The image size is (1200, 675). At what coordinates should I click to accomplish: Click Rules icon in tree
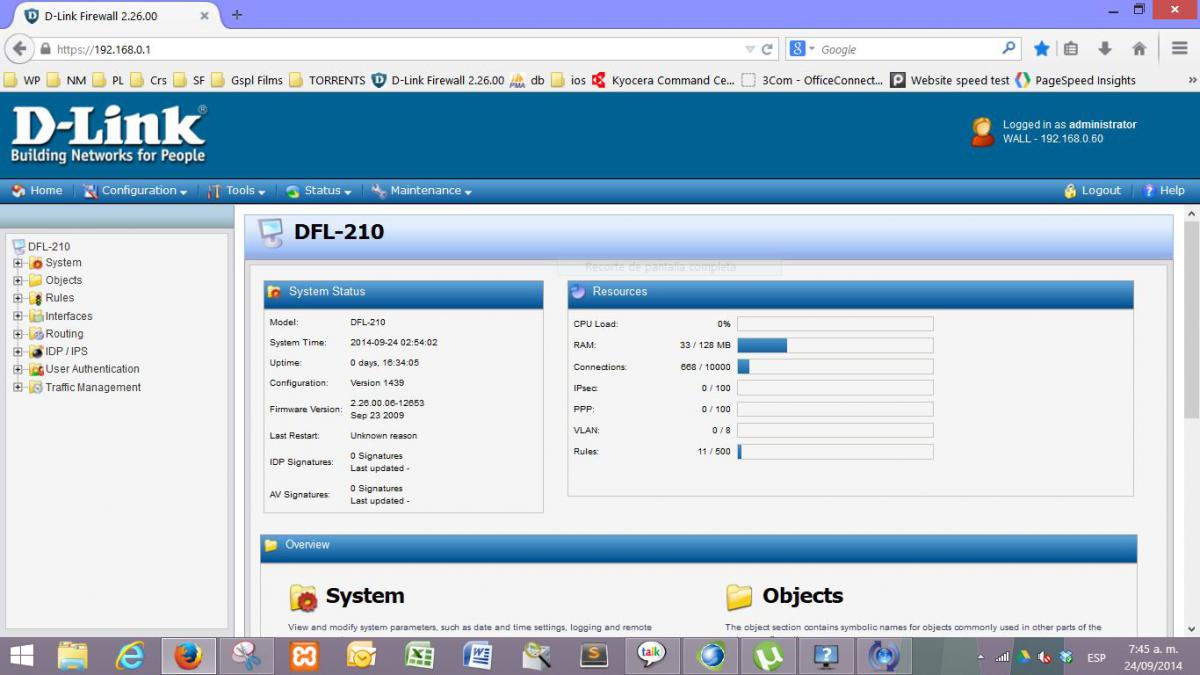[35, 298]
